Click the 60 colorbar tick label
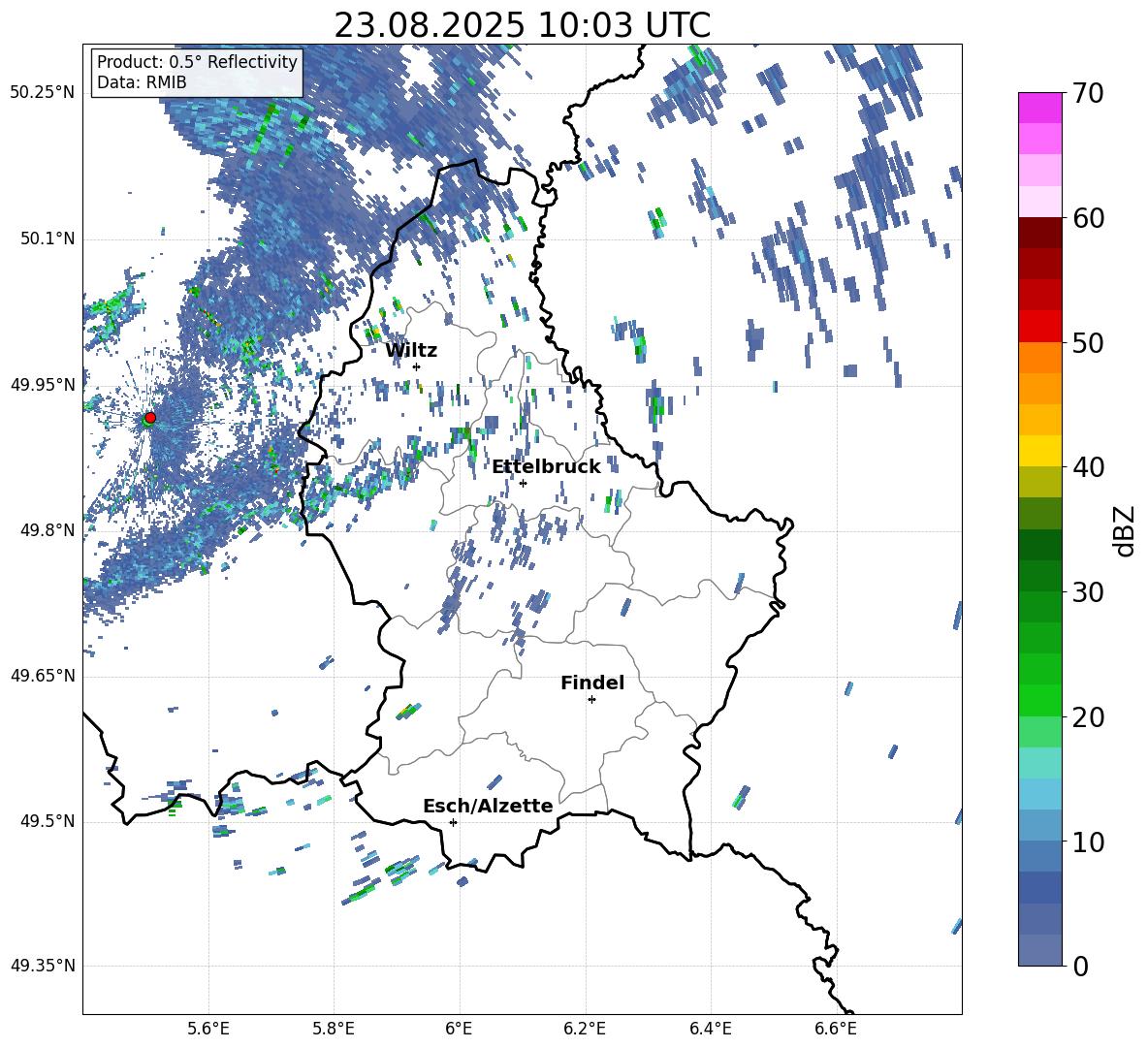 pyautogui.click(x=1088, y=218)
